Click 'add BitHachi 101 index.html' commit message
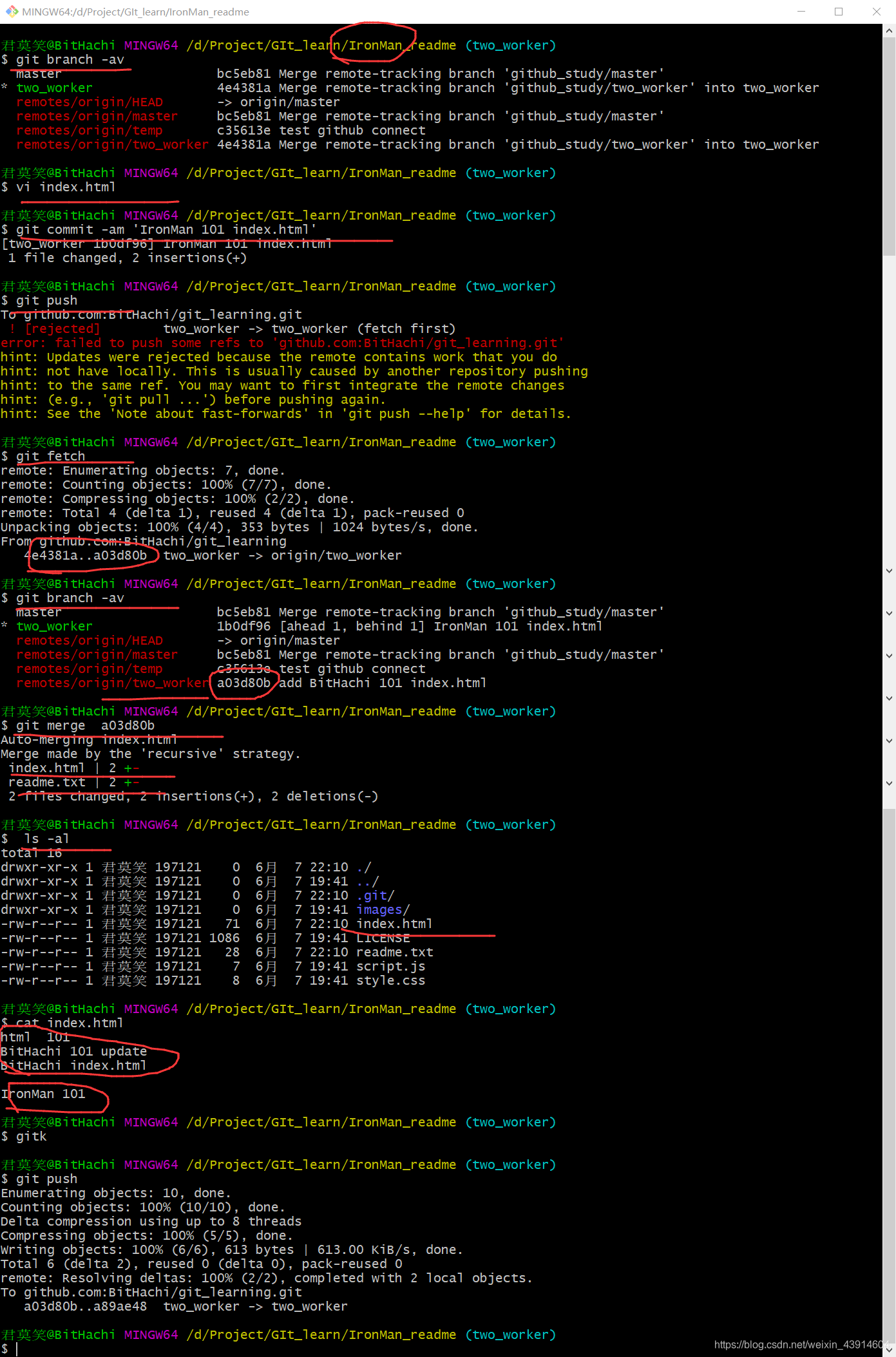 [x=383, y=683]
